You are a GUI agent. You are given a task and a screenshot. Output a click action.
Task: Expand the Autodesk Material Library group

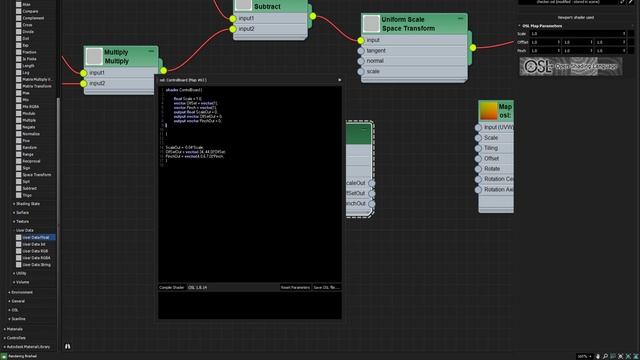27,347
